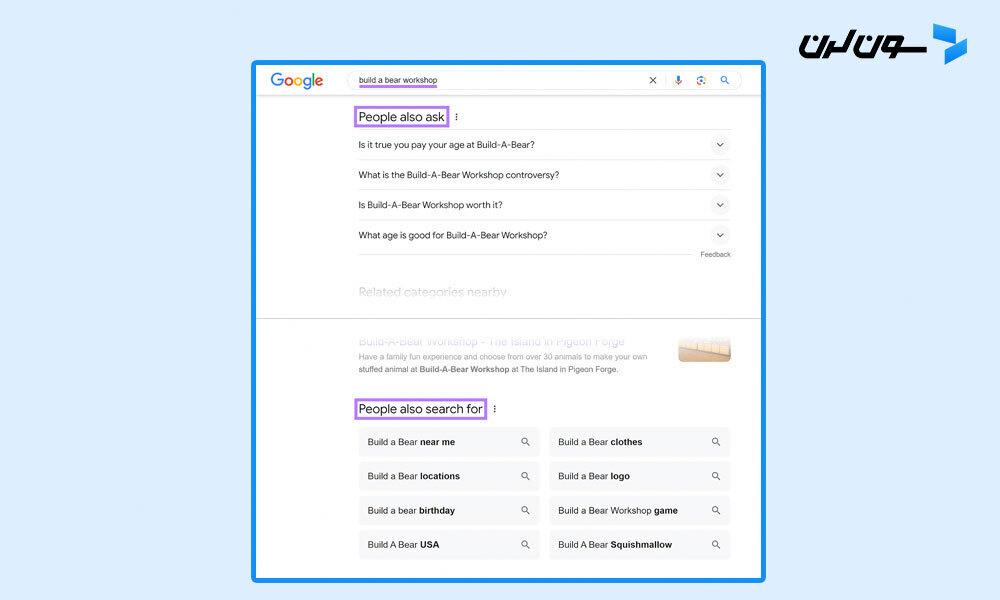Click the magnifier icon in the Workshop game suggestion
The height and width of the screenshot is (600, 1000).
pyautogui.click(x=716, y=511)
